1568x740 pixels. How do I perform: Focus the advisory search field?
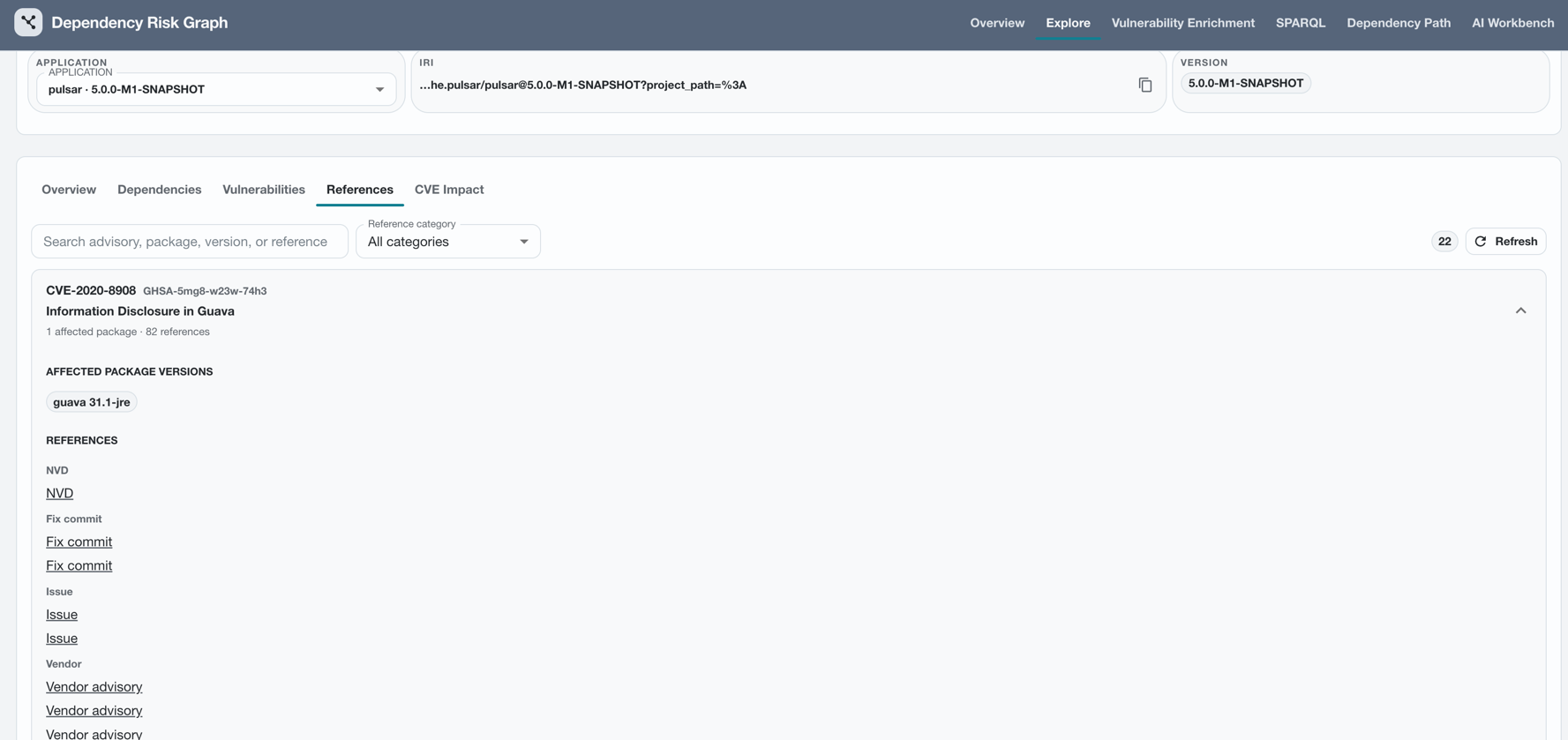(x=190, y=242)
